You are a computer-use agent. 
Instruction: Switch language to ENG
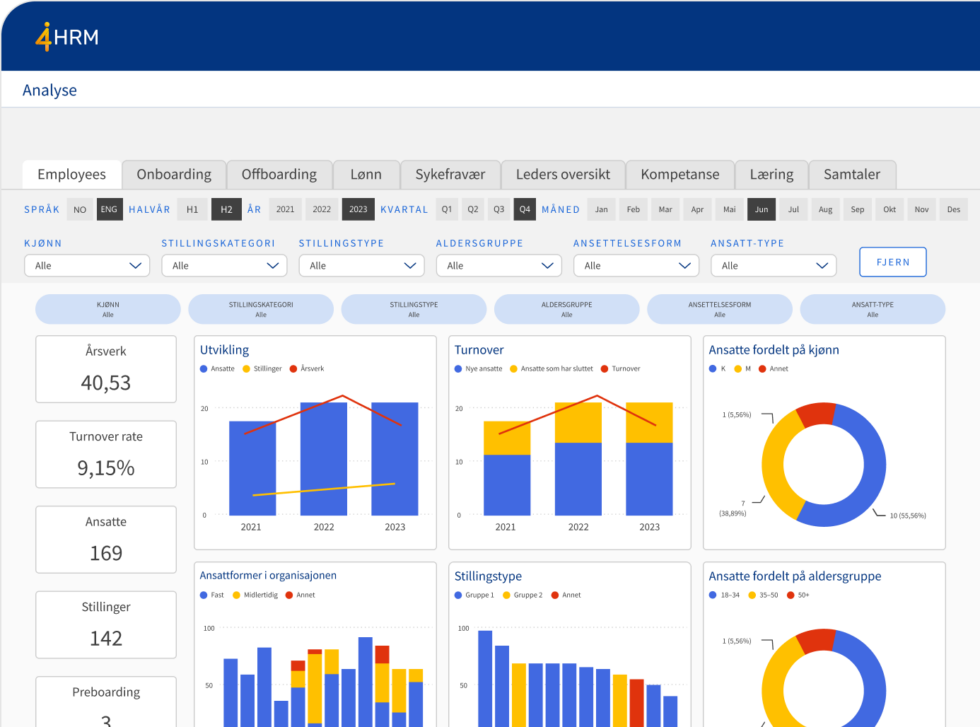tap(109, 210)
